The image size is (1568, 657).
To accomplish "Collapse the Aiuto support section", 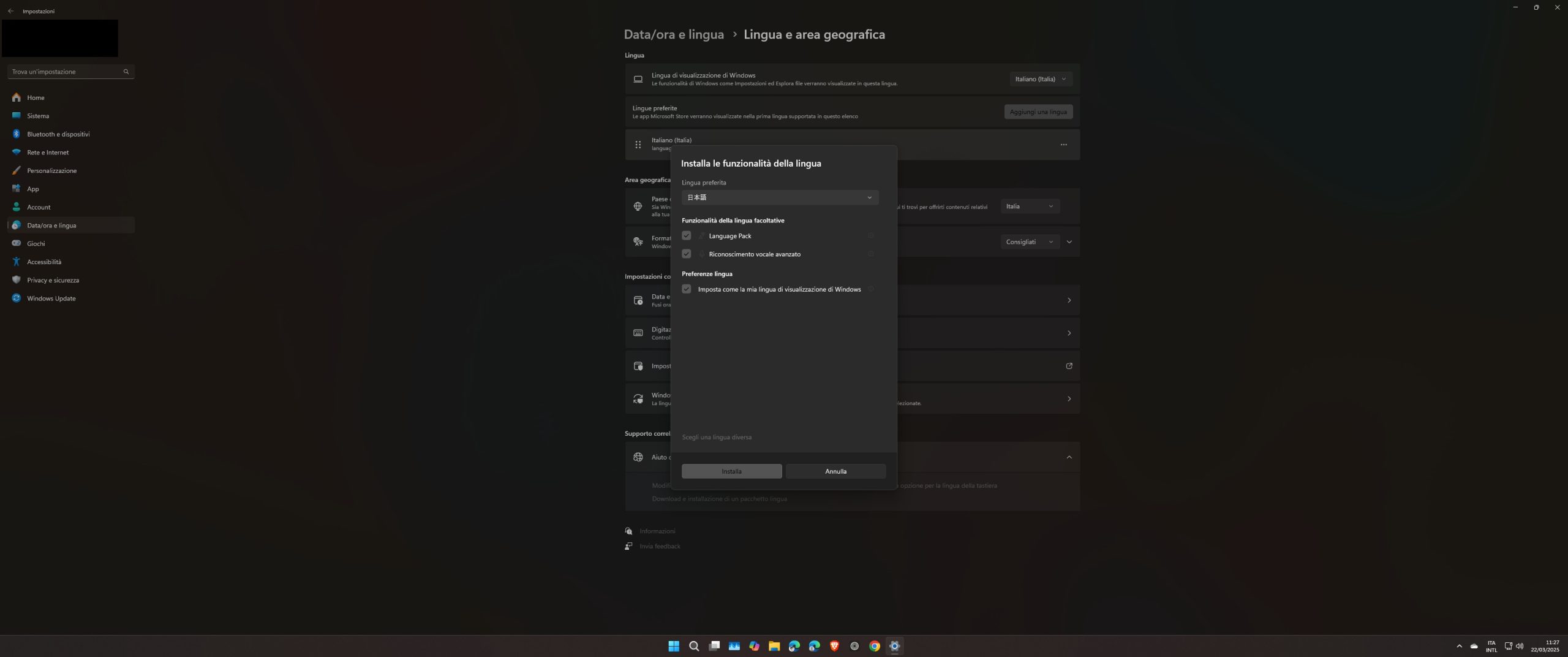I will pyautogui.click(x=1069, y=457).
